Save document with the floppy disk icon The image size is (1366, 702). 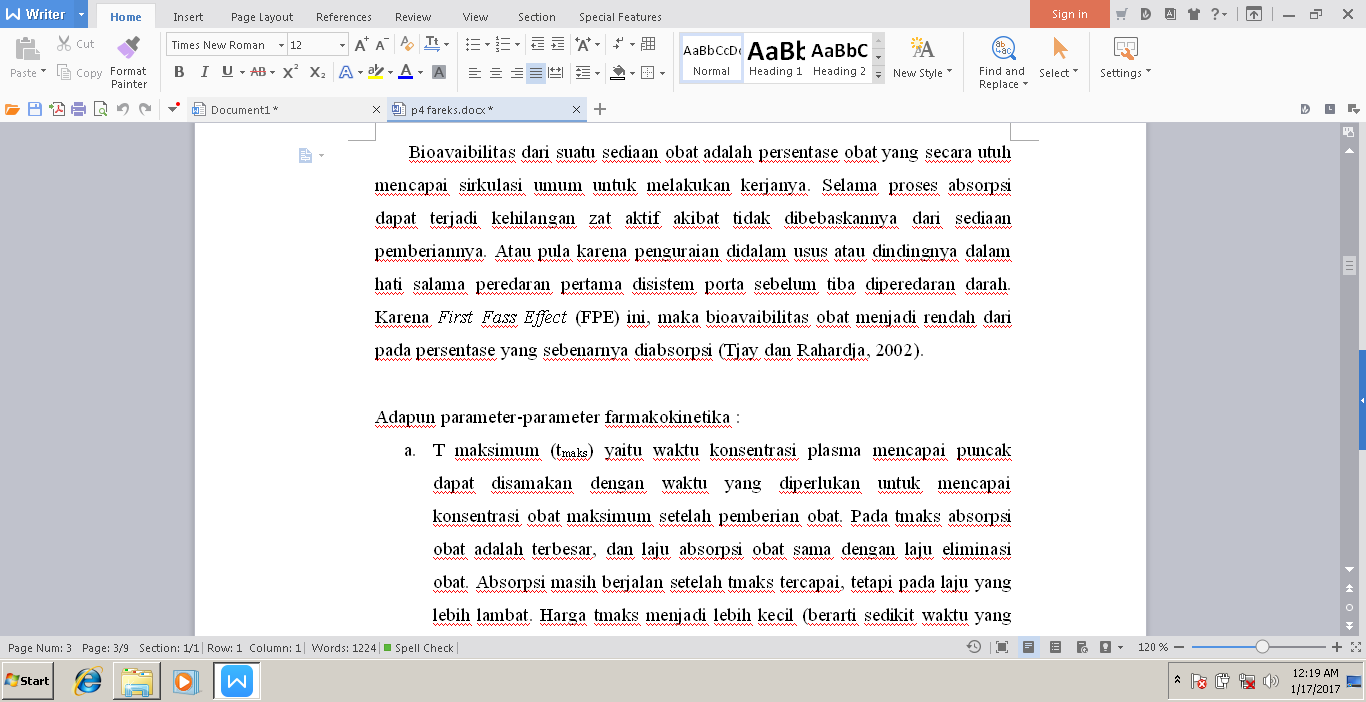click(x=35, y=110)
